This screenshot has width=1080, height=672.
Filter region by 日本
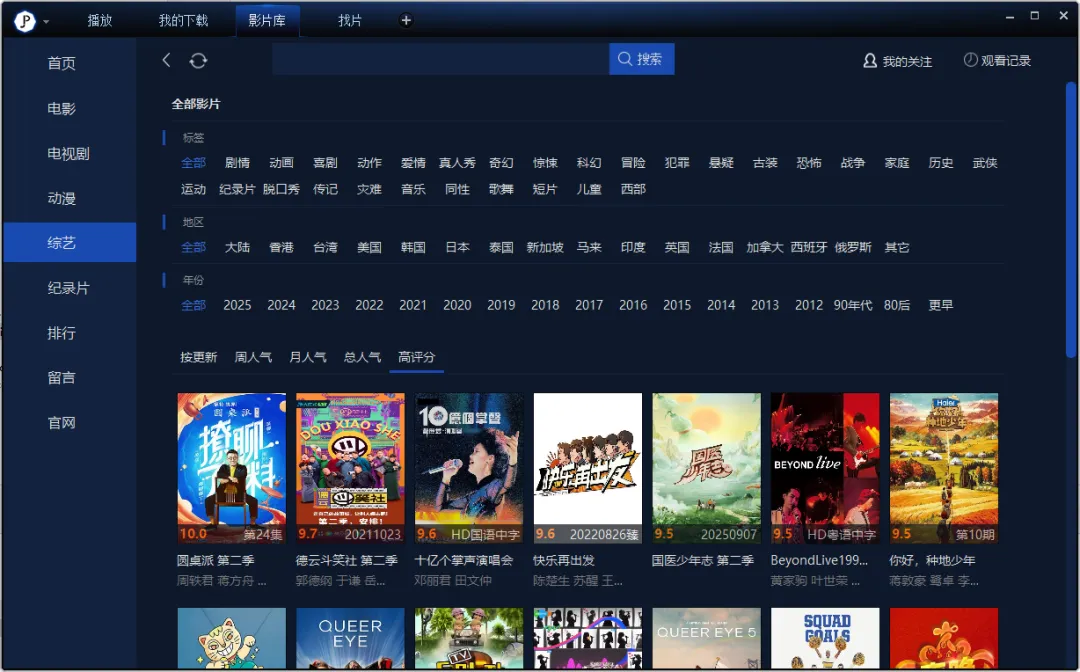point(457,247)
